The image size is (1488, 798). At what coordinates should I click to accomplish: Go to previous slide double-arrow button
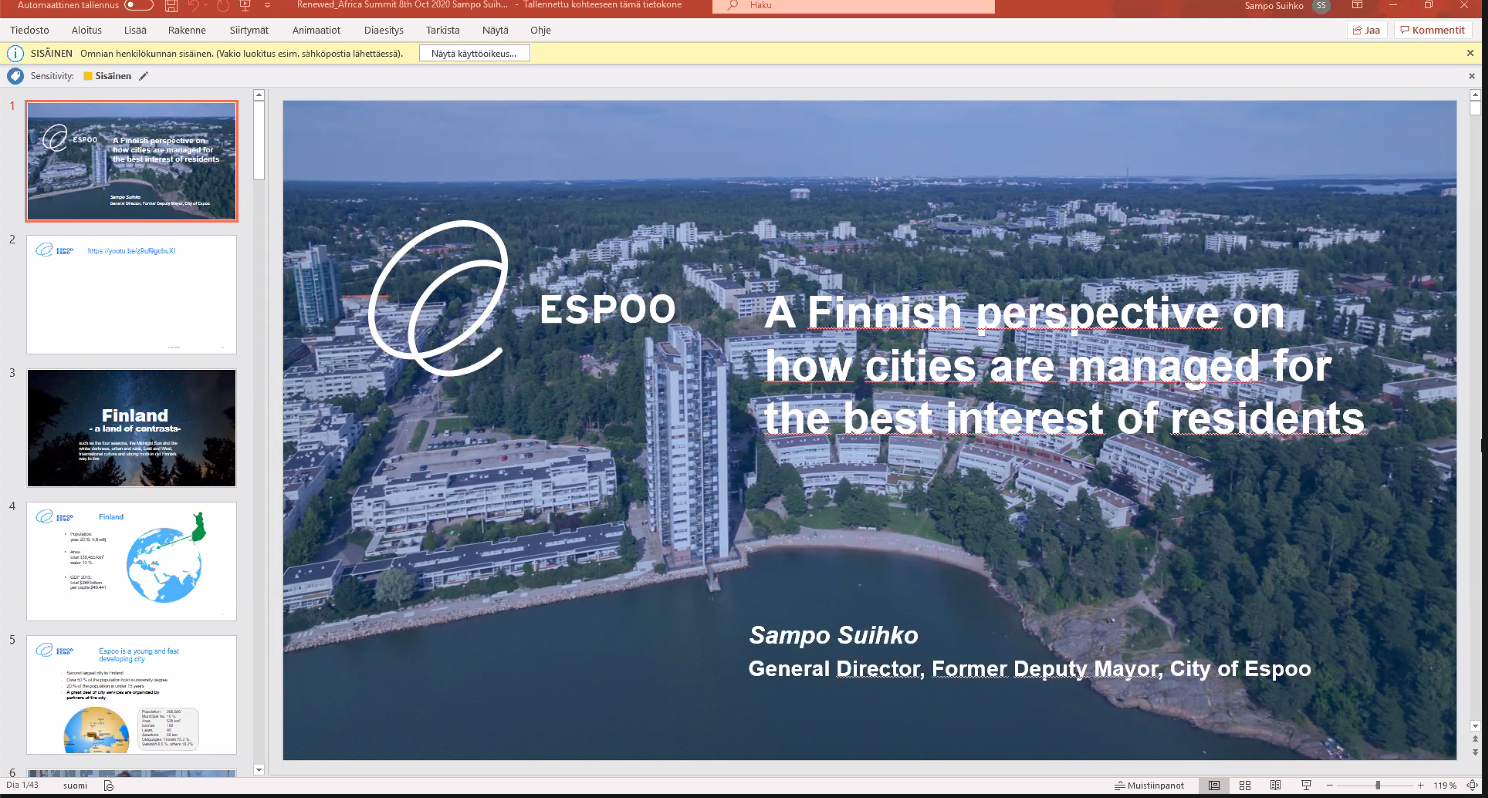(1475, 740)
